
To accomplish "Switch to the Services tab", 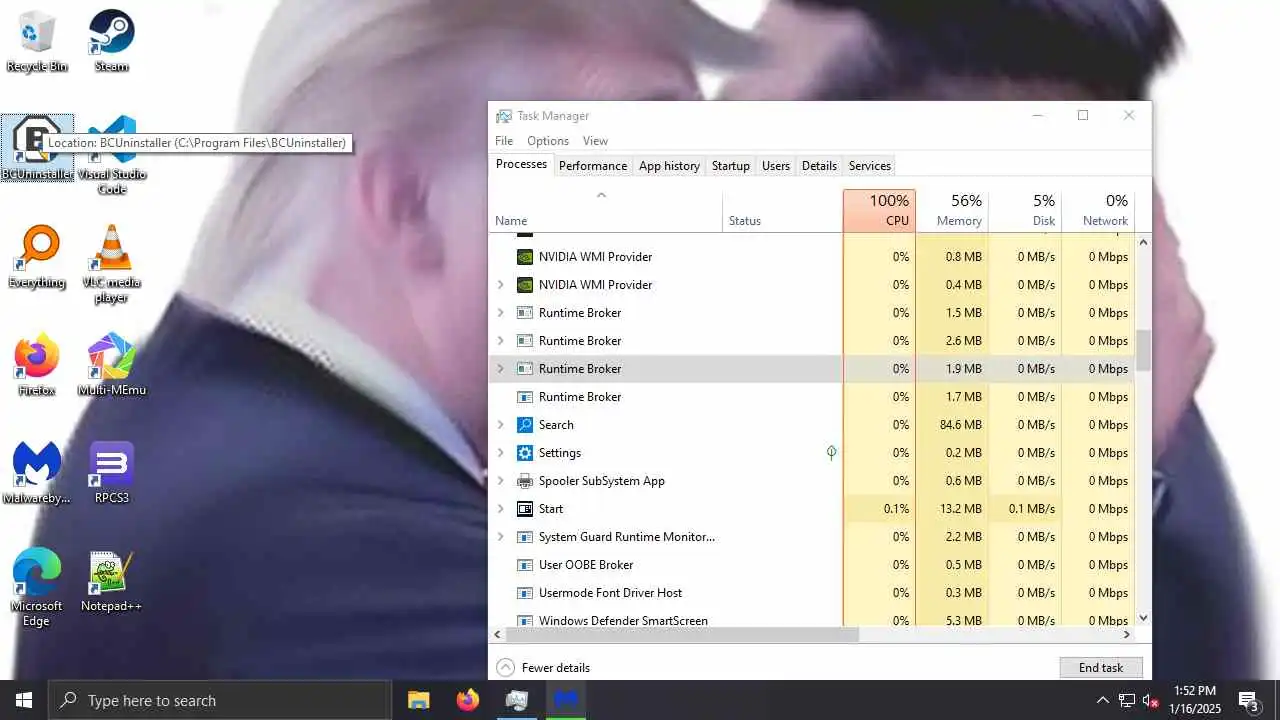I will click(870, 166).
